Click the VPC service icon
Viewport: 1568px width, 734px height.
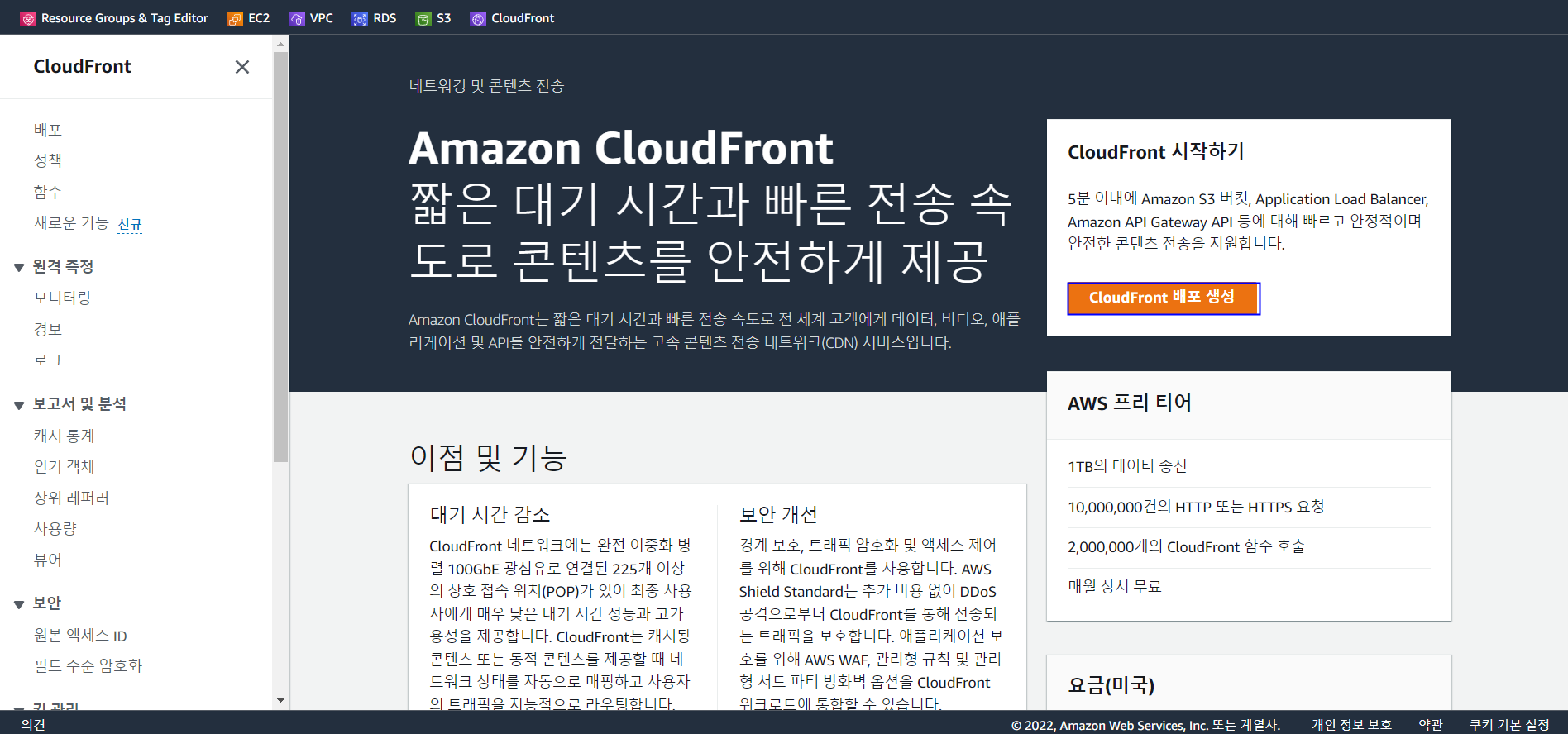[x=297, y=18]
